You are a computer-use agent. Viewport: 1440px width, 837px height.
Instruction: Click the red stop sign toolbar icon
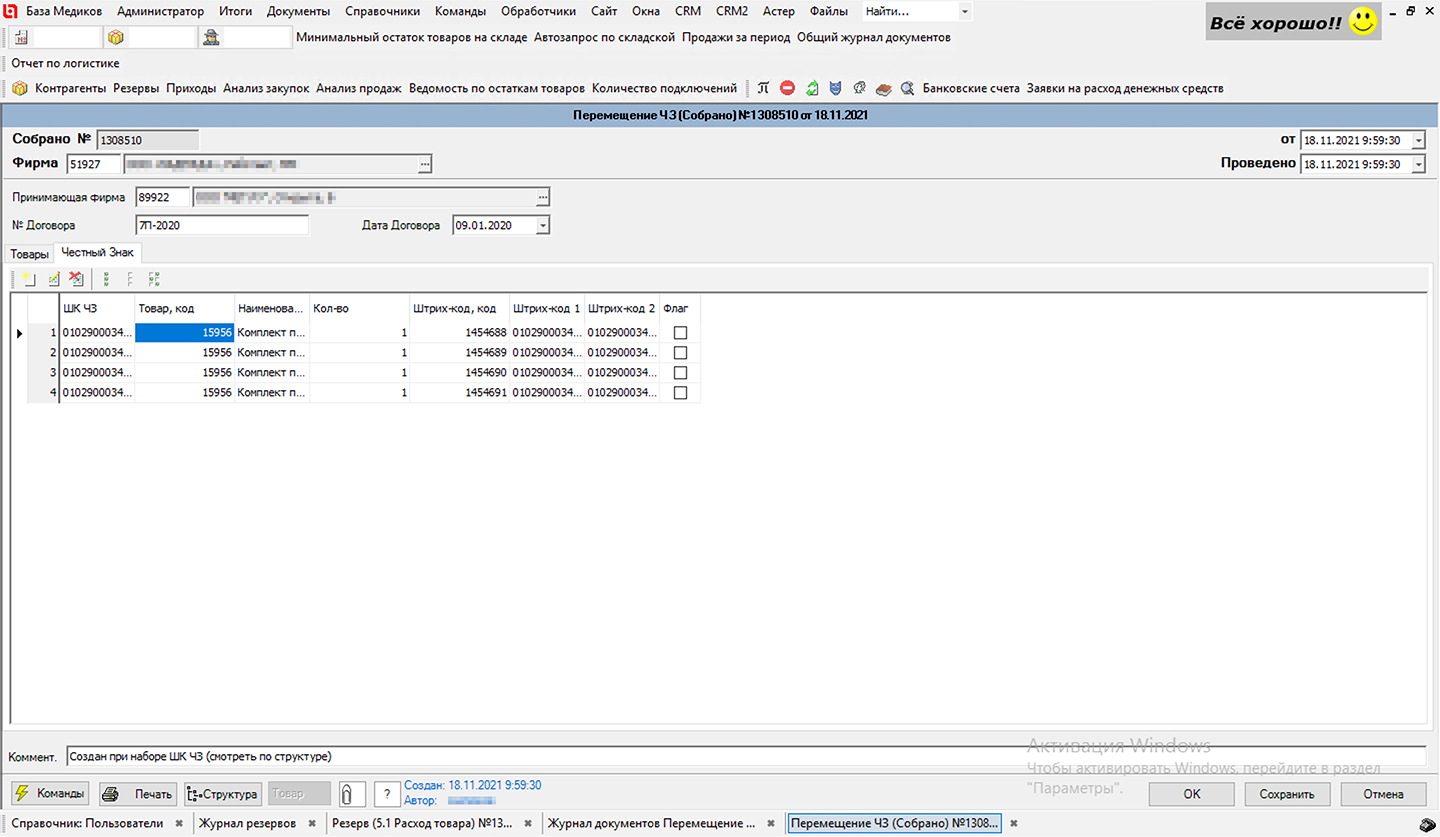[x=787, y=89]
